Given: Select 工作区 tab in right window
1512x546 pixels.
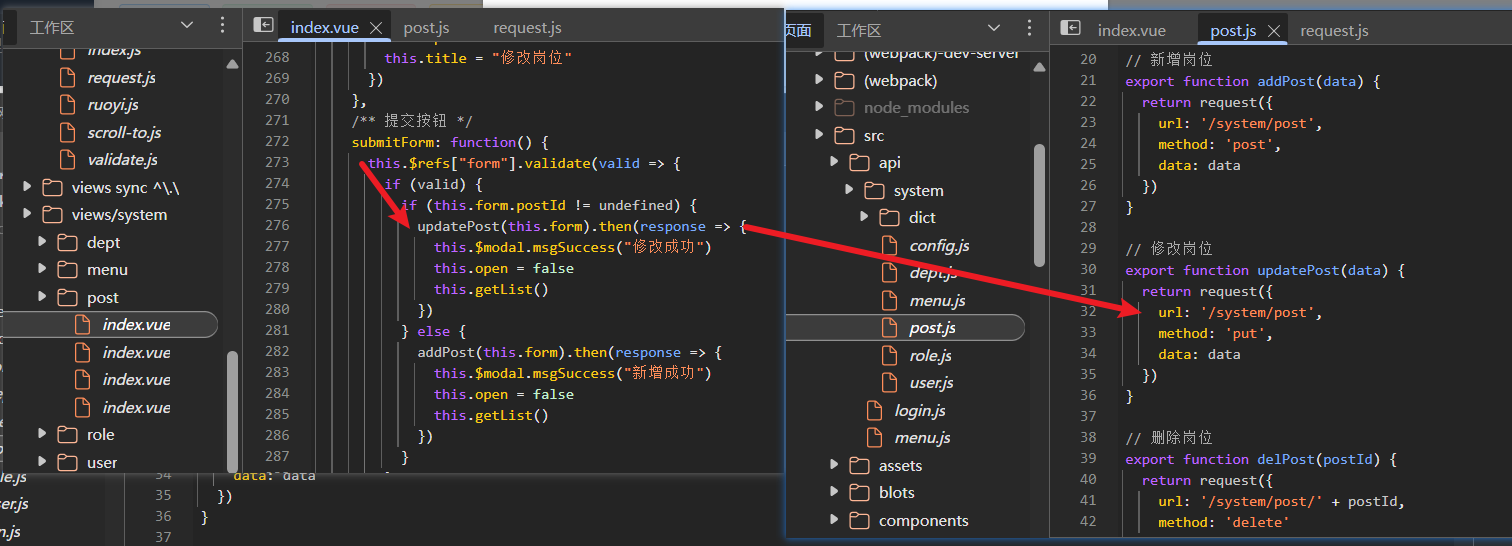Looking at the screenshot, I should point(859,31).
